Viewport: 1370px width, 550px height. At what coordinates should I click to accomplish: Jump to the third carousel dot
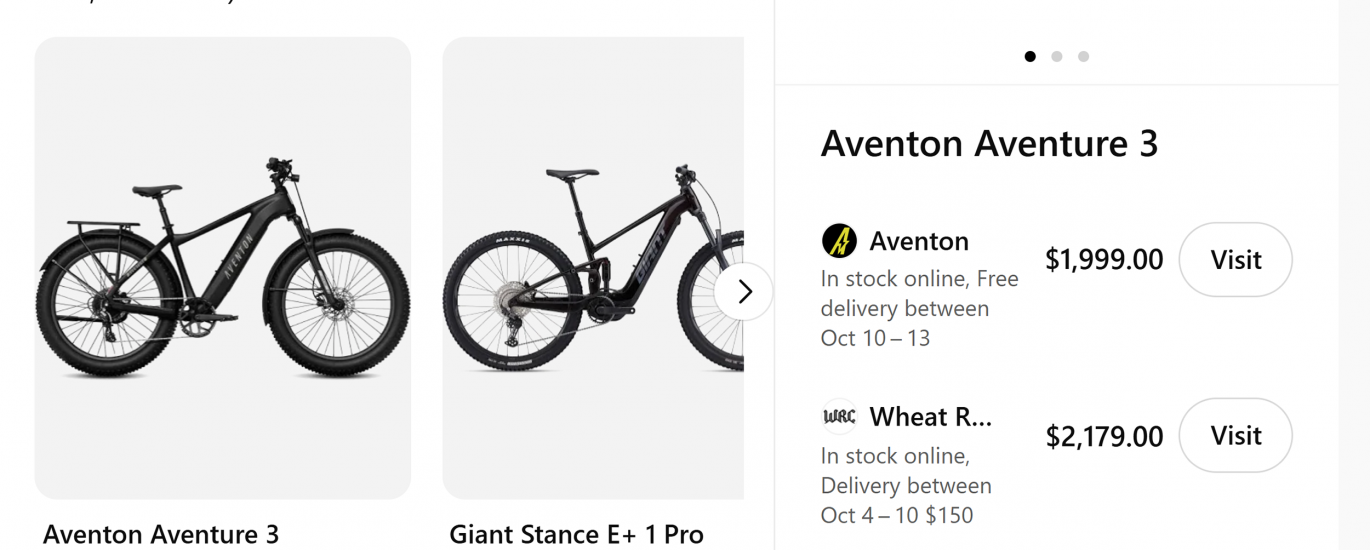[1083, 57]
